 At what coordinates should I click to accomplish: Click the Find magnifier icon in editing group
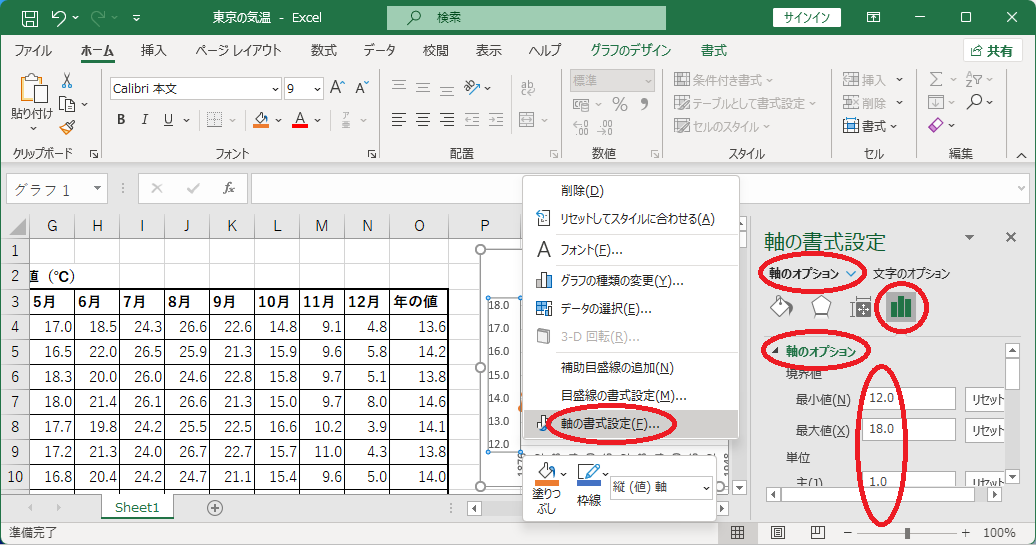click(975, 102)
